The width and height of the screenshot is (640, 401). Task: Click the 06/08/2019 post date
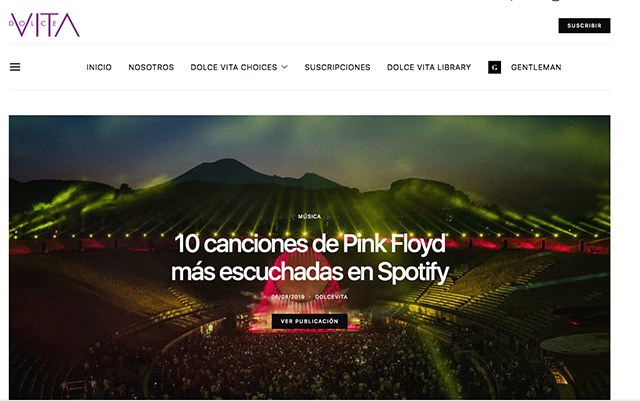(x=288, y=297)
